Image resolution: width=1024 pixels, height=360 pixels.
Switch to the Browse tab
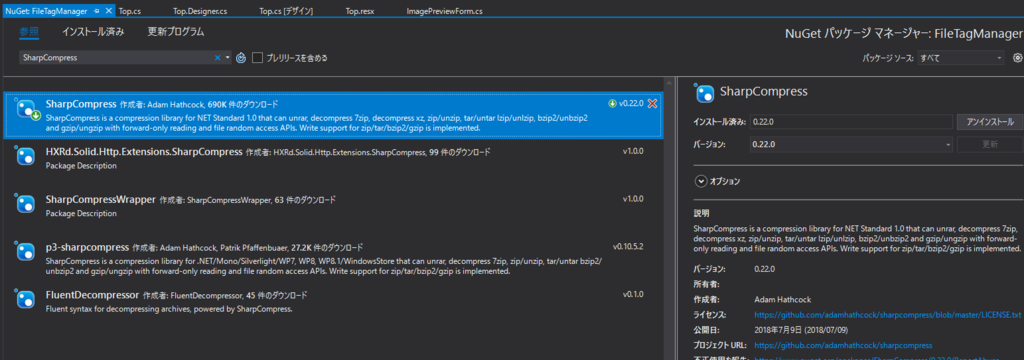click(x=29, y=31)
